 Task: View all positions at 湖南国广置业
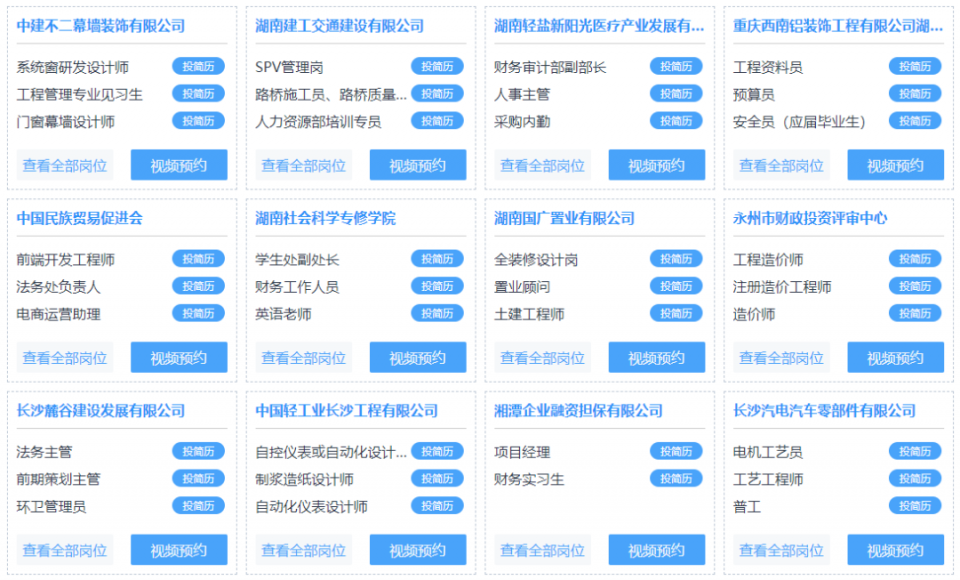(542, 358)
